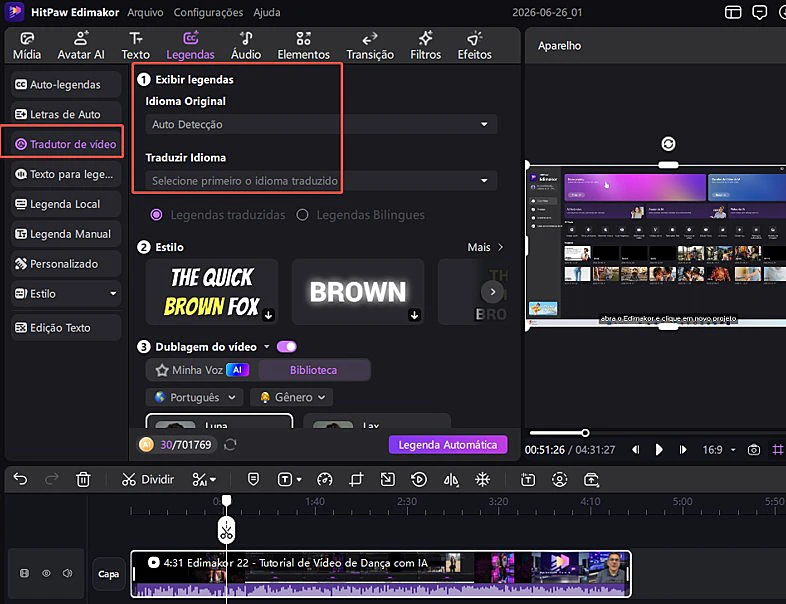786x604 pixels.
Task: Switch to the Elementos tab
Action: 303,46
